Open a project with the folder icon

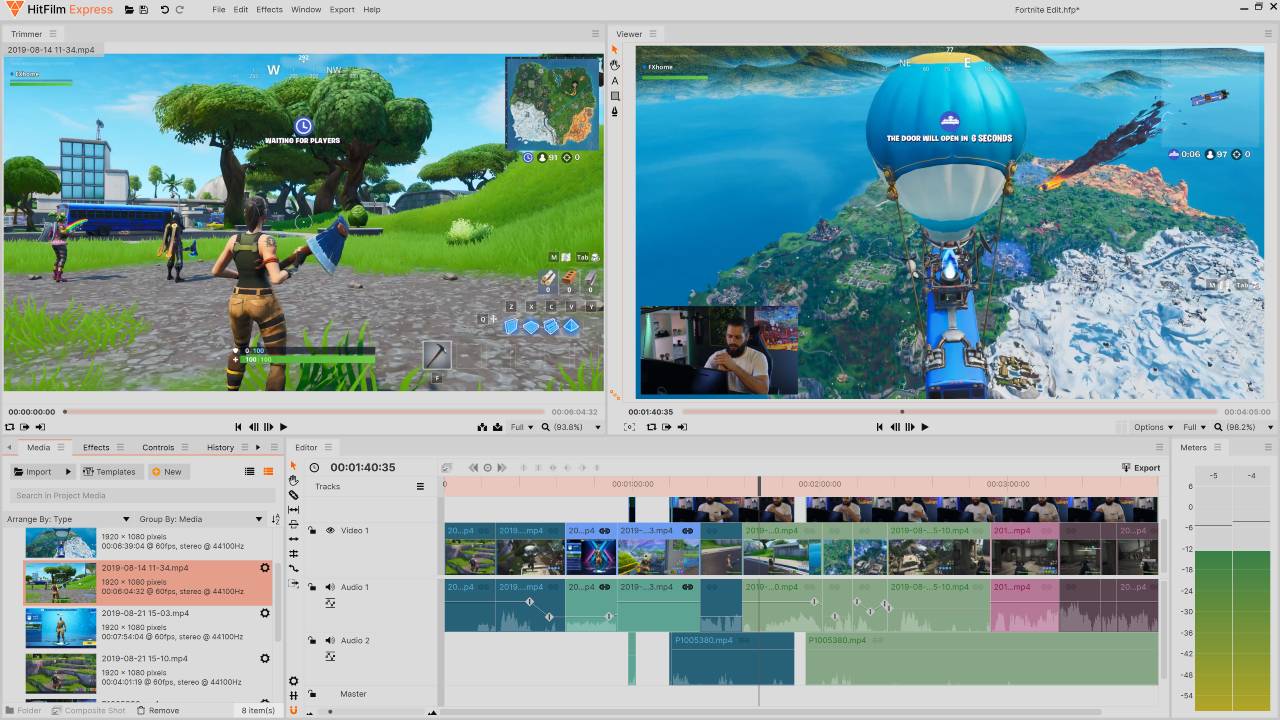click(x=130, y=10)
